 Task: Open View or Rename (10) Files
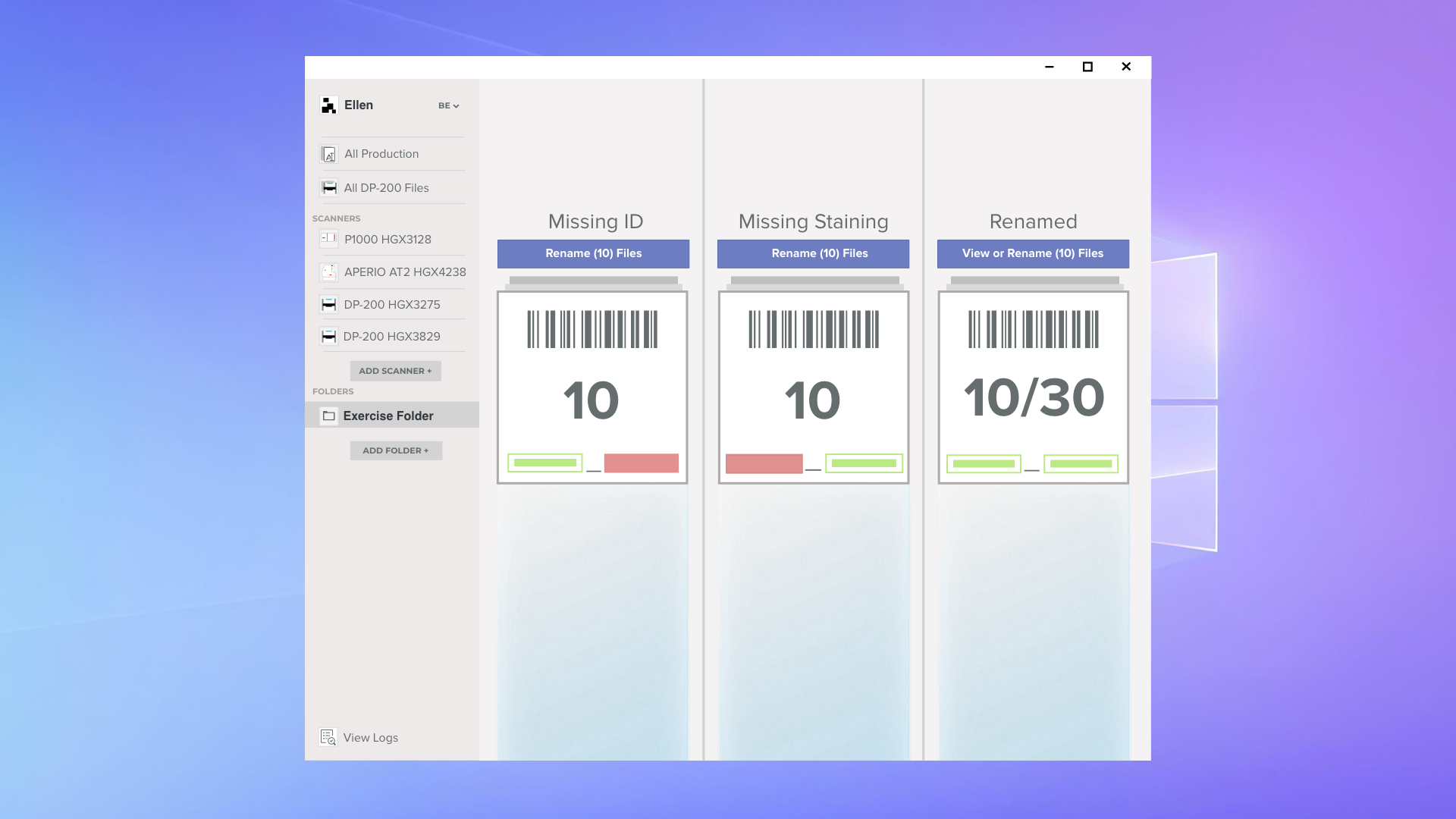[x=1033, y=253]
